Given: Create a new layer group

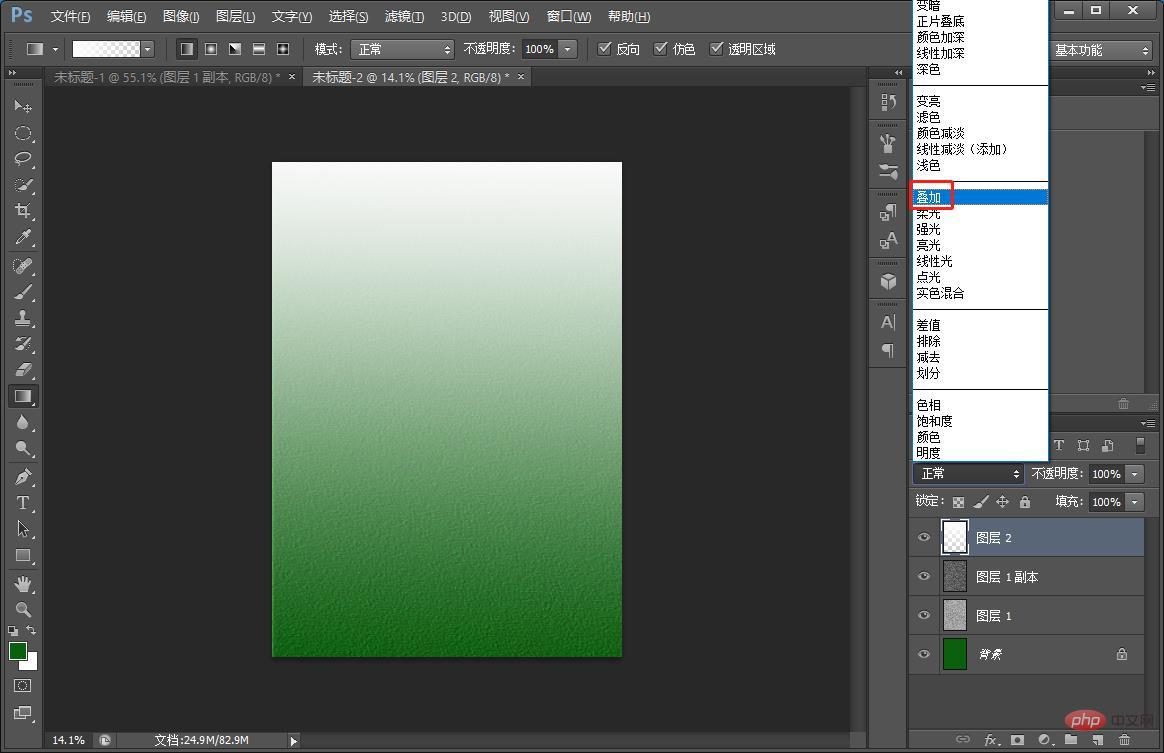Looking at the screenshot, I should click(x=1070, y=739).
